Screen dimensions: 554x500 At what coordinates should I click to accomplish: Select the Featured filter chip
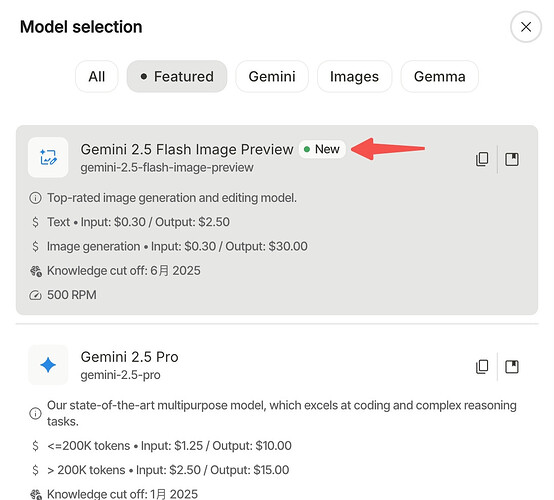(x=177, y=76)
